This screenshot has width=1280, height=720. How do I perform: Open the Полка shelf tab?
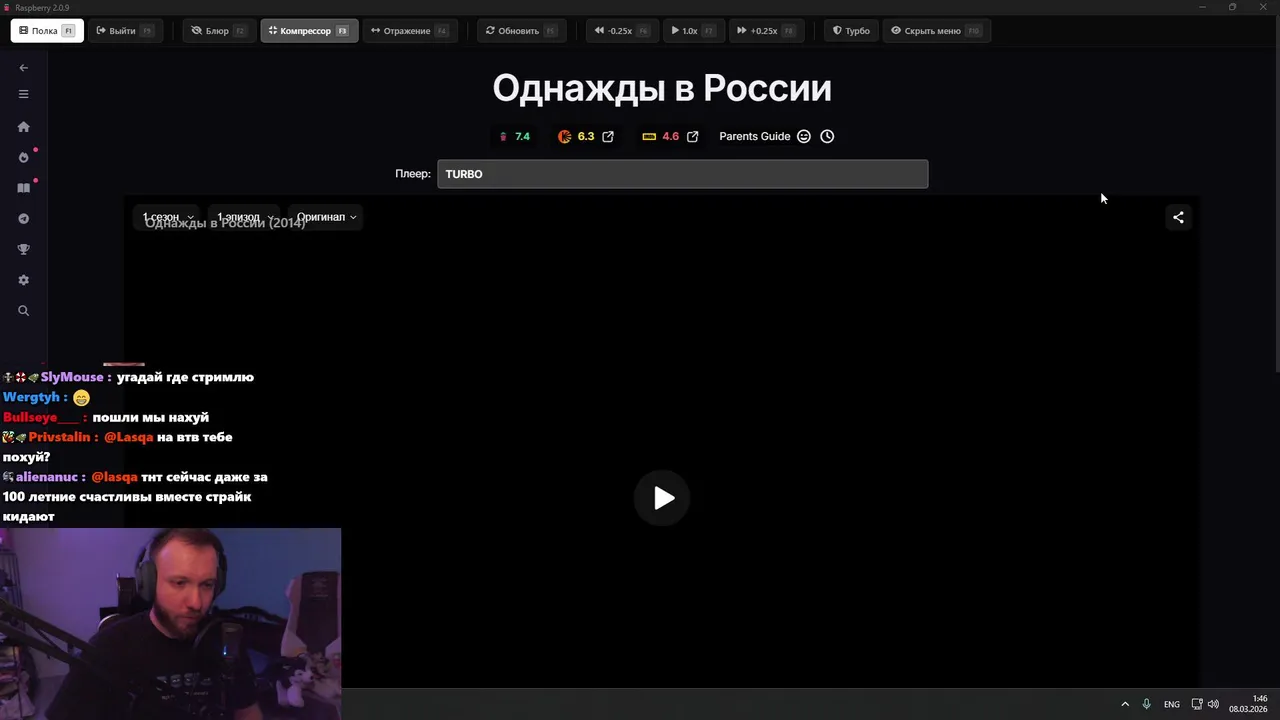pyautogui.click(x=46, y=31)
